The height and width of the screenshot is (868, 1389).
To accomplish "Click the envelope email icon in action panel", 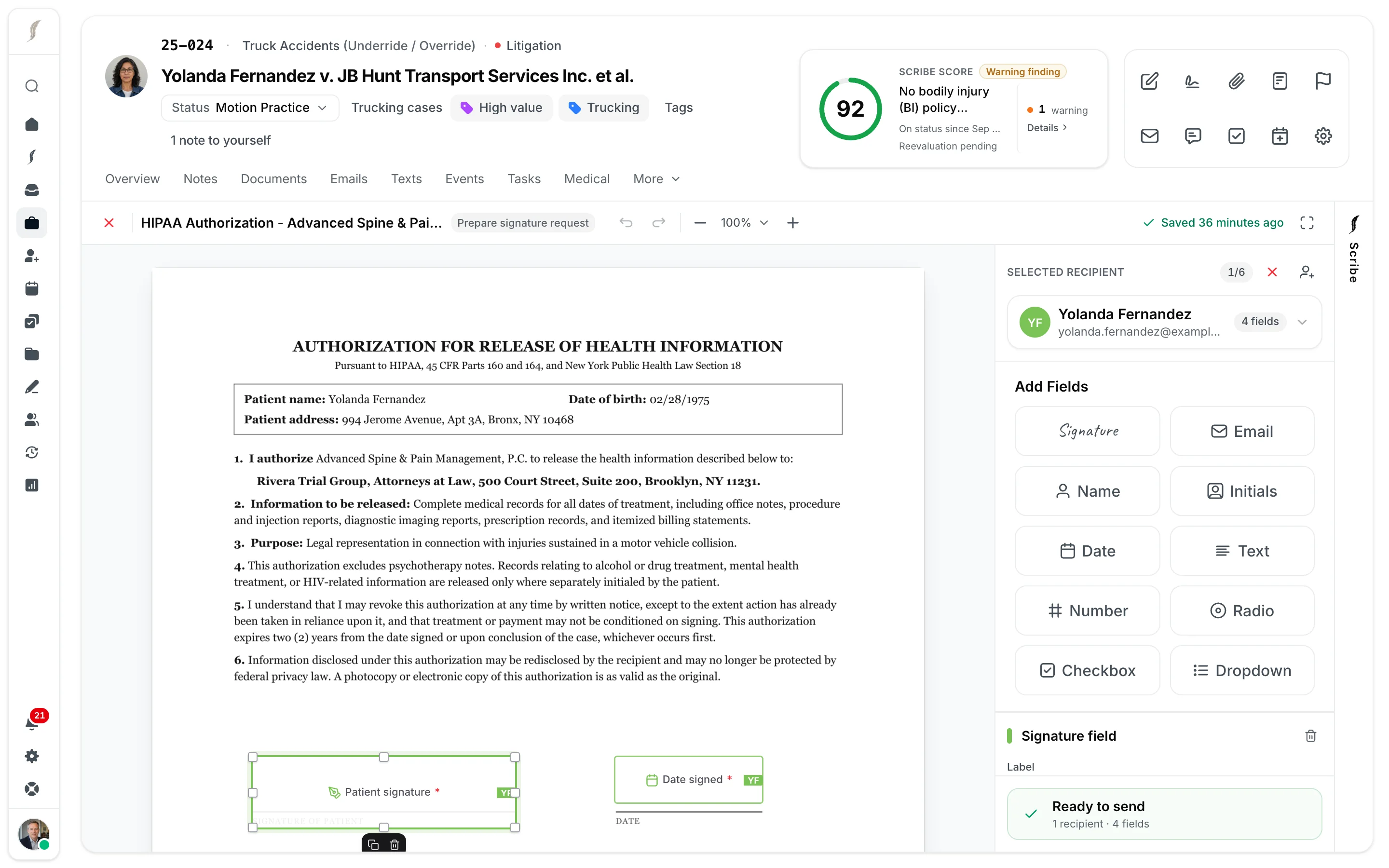I will pos(1149,136).
